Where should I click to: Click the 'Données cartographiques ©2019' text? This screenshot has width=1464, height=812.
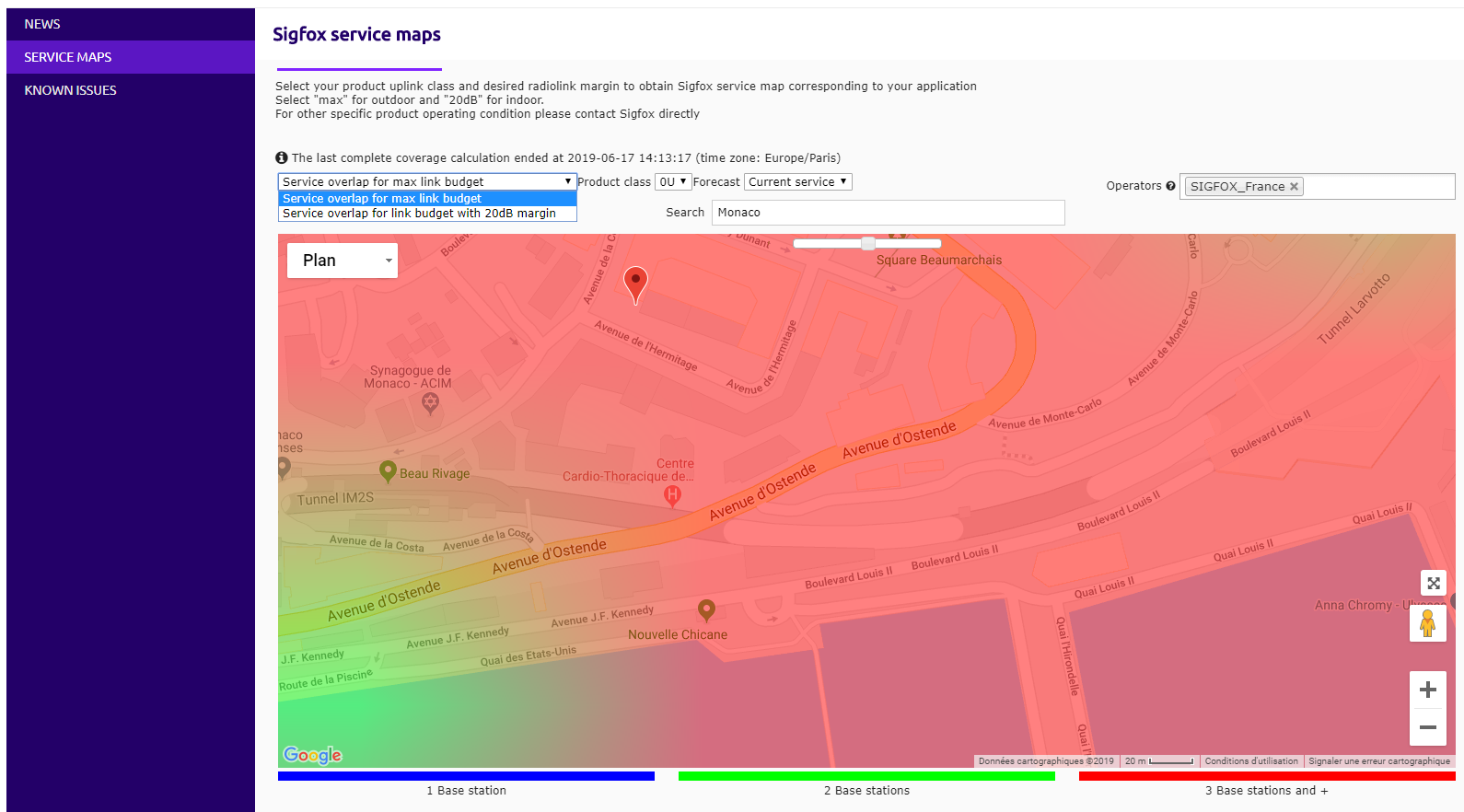[1046, 761]
